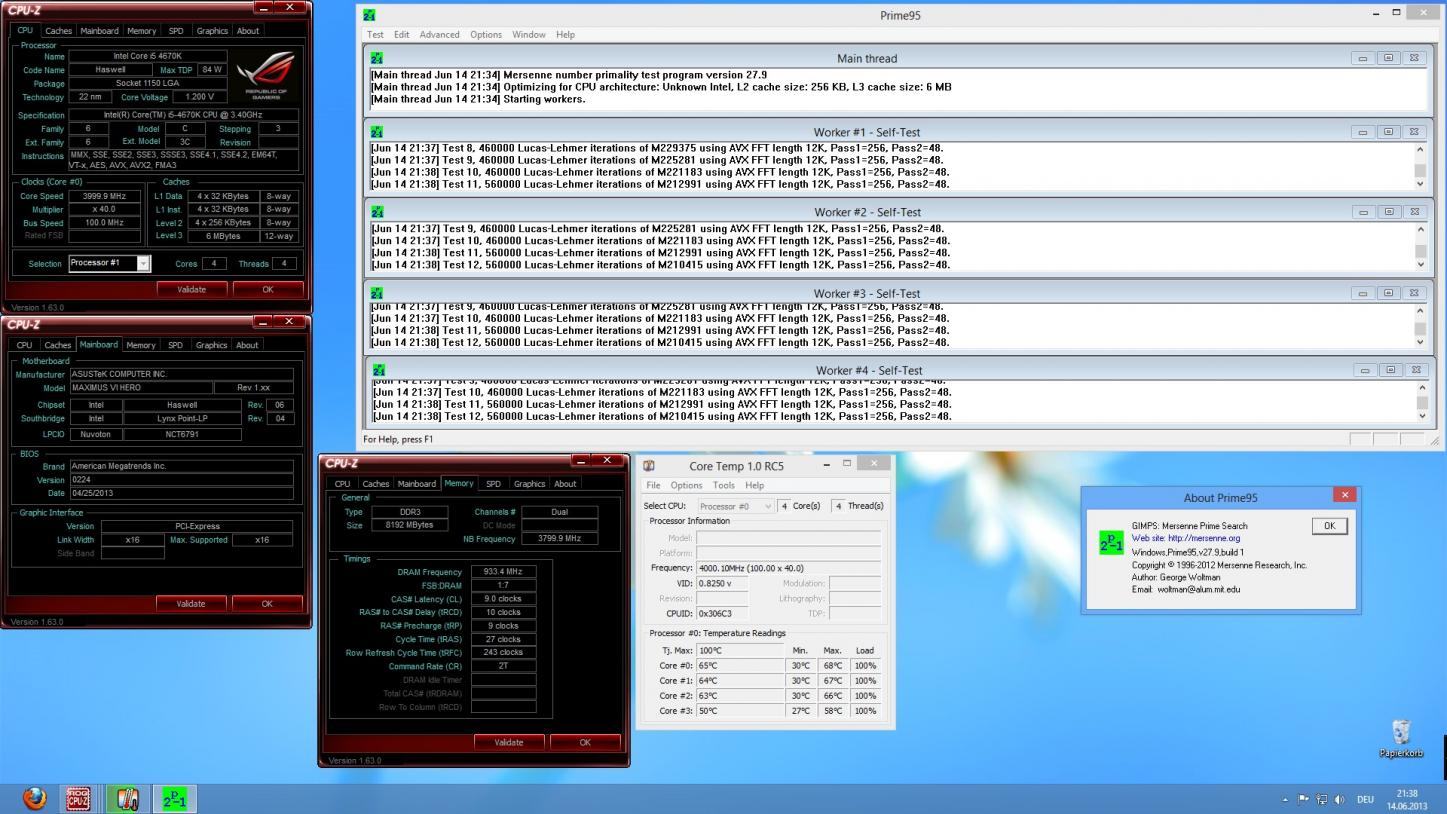1447x814 pixels.
Task: Click the Tj. Max 100°C field
Action: click(x=740, y=651)
